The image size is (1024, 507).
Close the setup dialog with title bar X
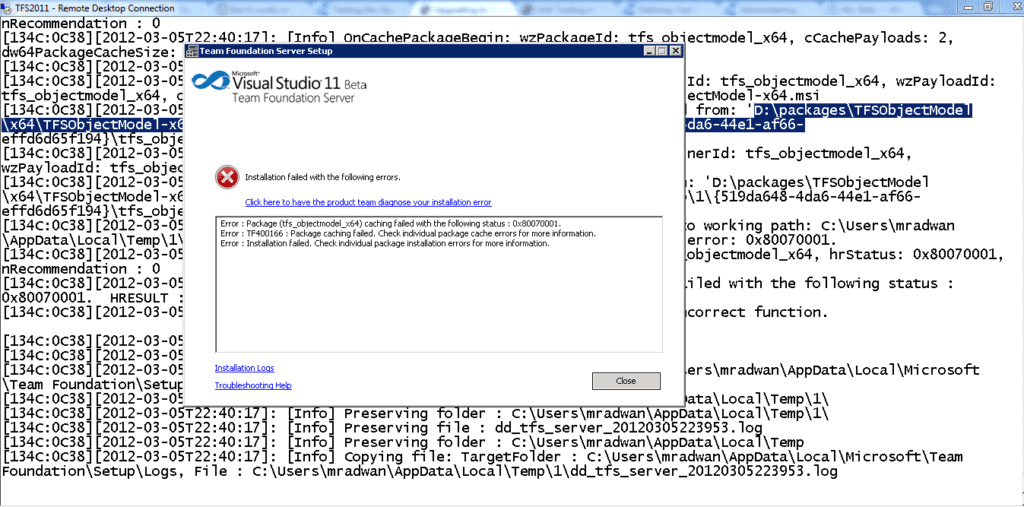tap(675, 51)
